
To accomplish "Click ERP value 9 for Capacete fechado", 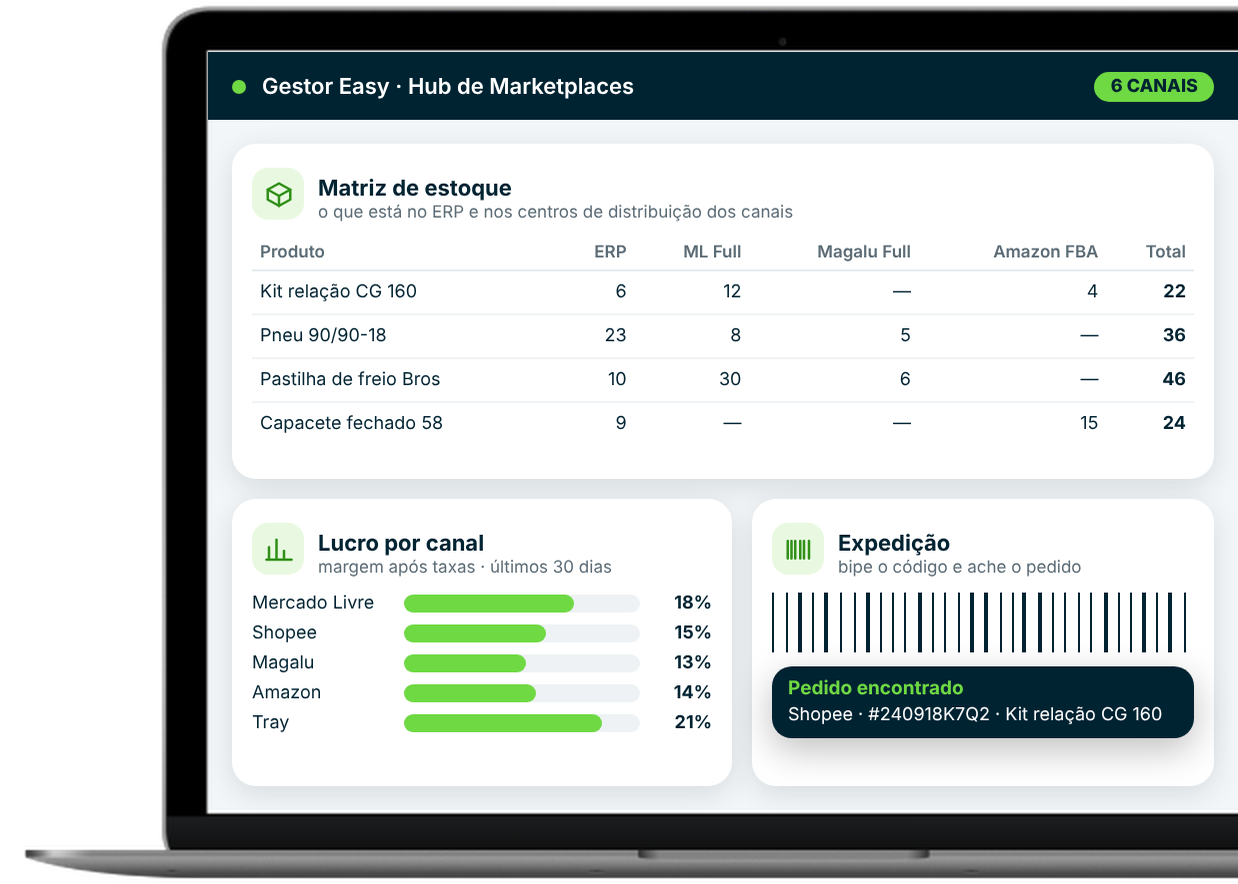I will (x=621, y=424).
